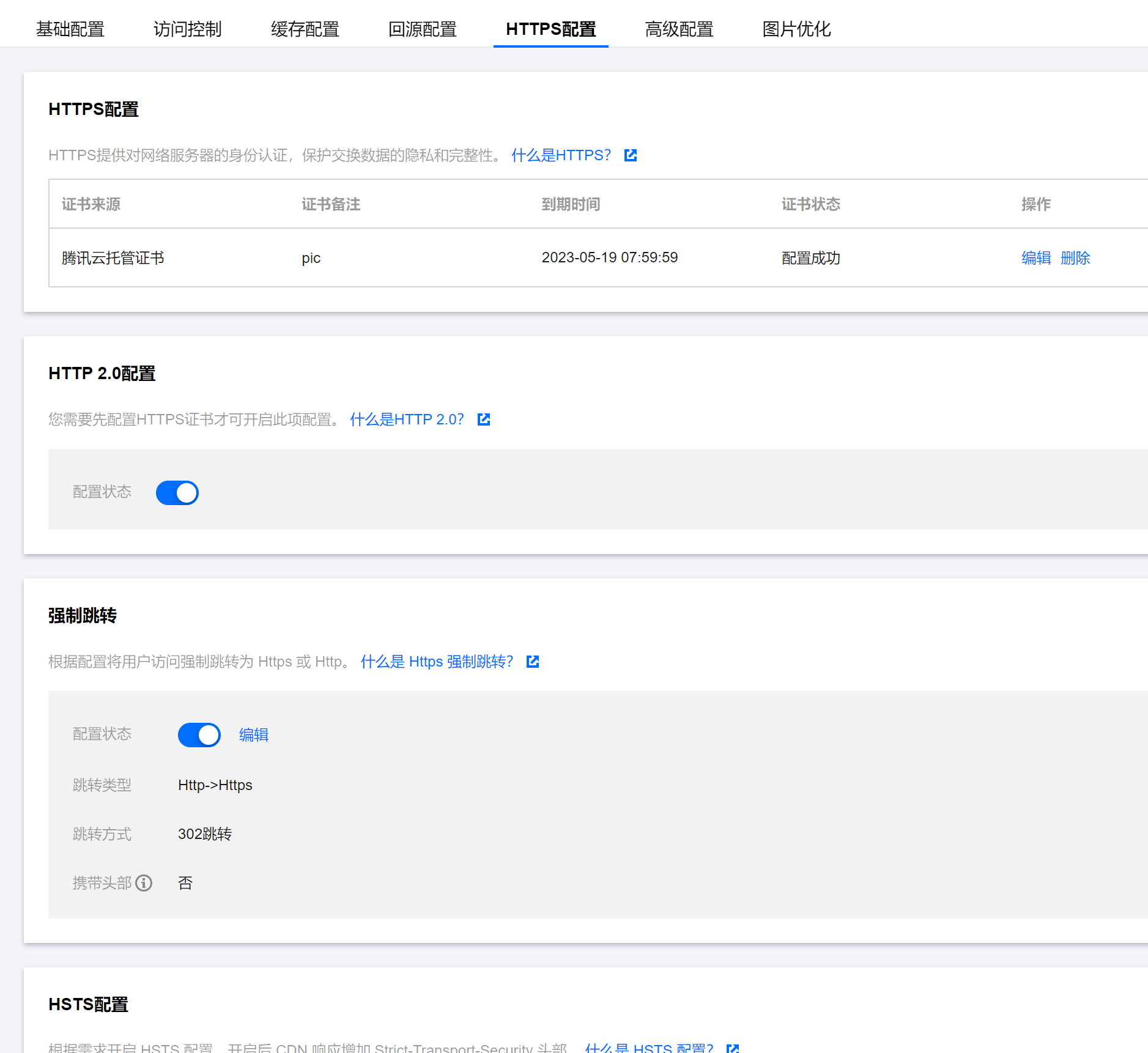The width and height of the screenshot is (1148, 1053).
Task: Click external link icon beside 什么是HTTP 2.0?
Action: tap(484, 419)
